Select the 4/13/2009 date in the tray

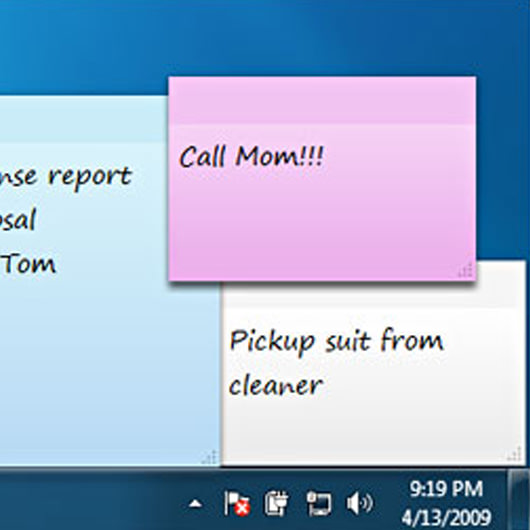[x=446, y=517]
